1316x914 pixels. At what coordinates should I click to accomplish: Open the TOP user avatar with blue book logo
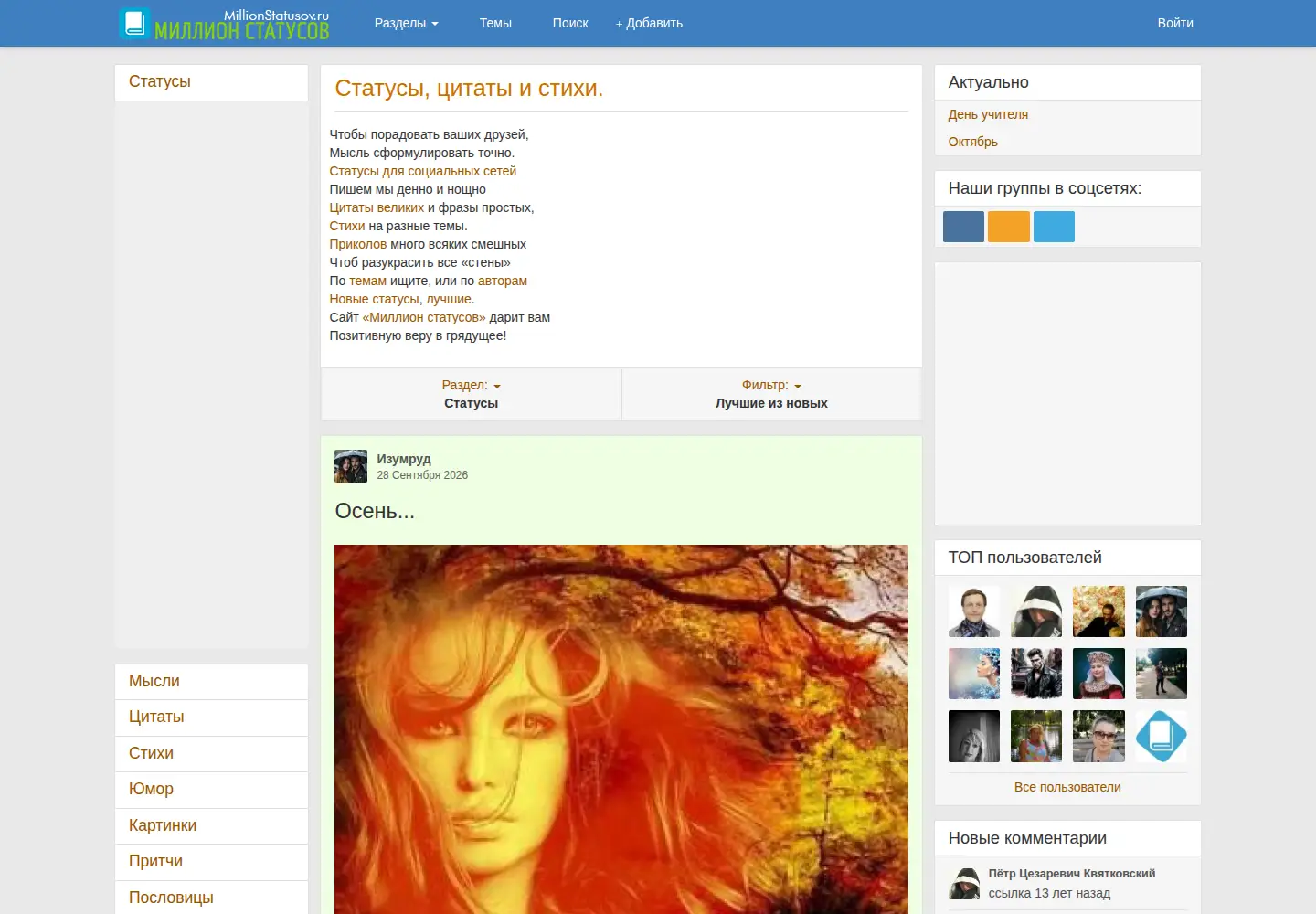(x=1162, y=736)
